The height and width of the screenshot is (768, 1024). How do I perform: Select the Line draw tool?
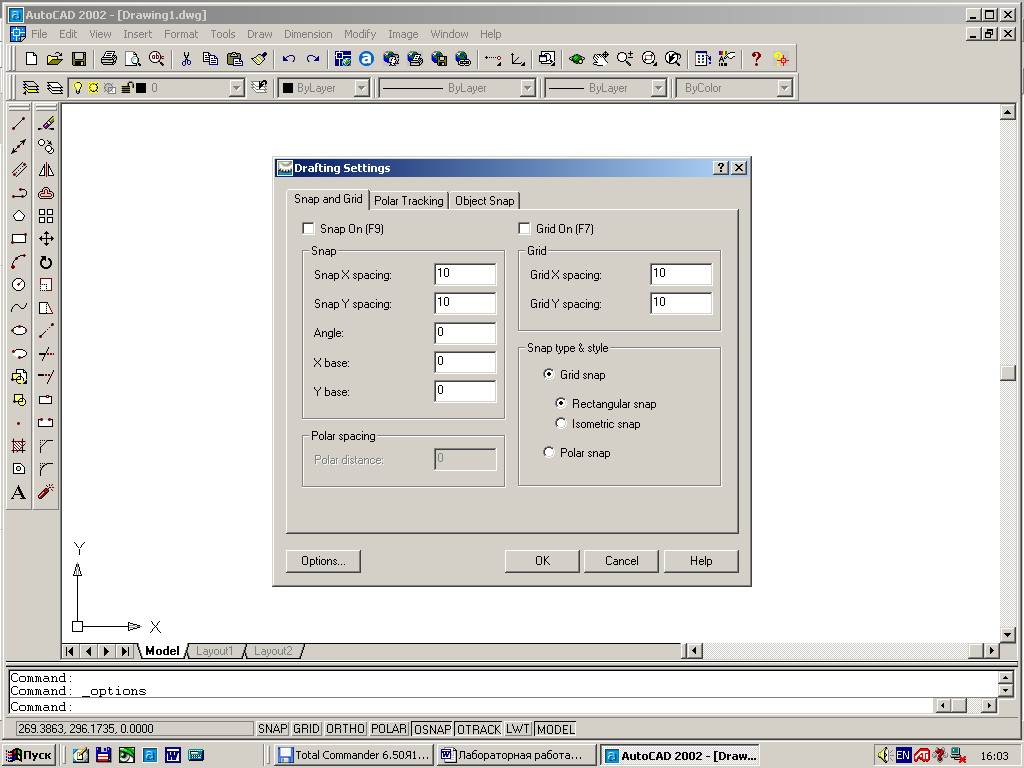pos(18,124)
